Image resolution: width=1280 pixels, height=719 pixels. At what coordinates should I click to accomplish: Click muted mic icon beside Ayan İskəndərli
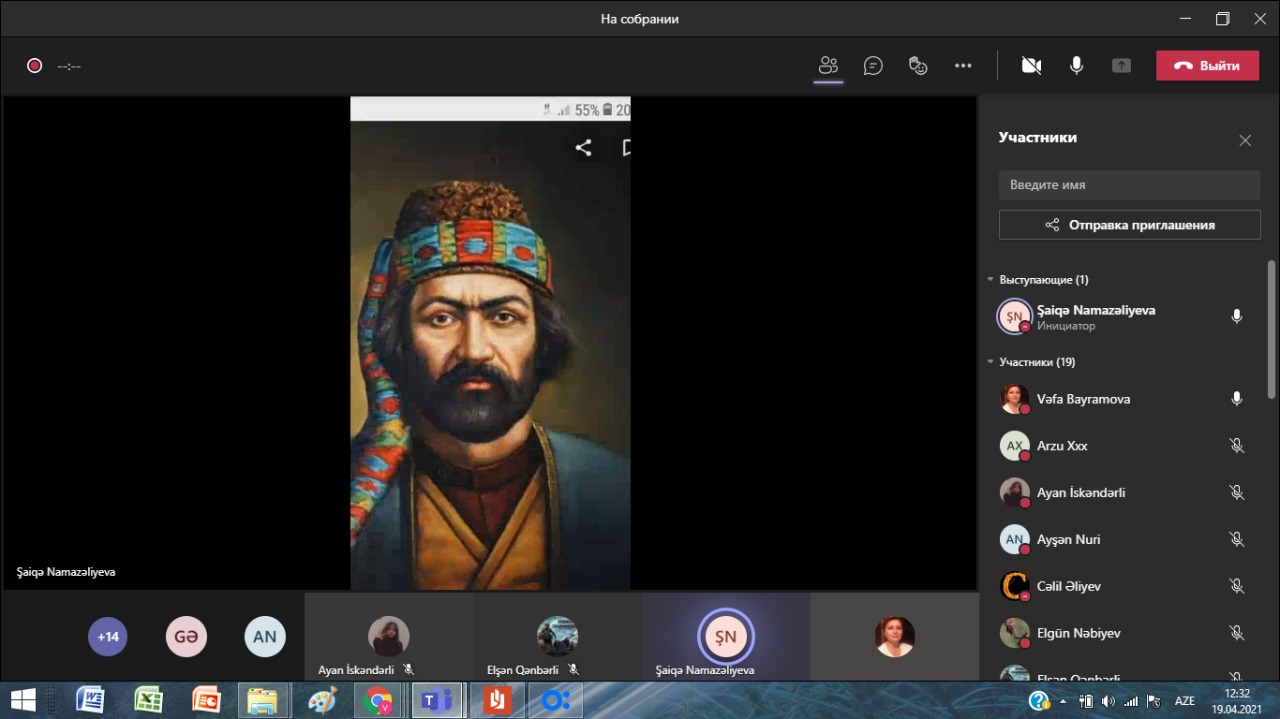click(1237, 492)
